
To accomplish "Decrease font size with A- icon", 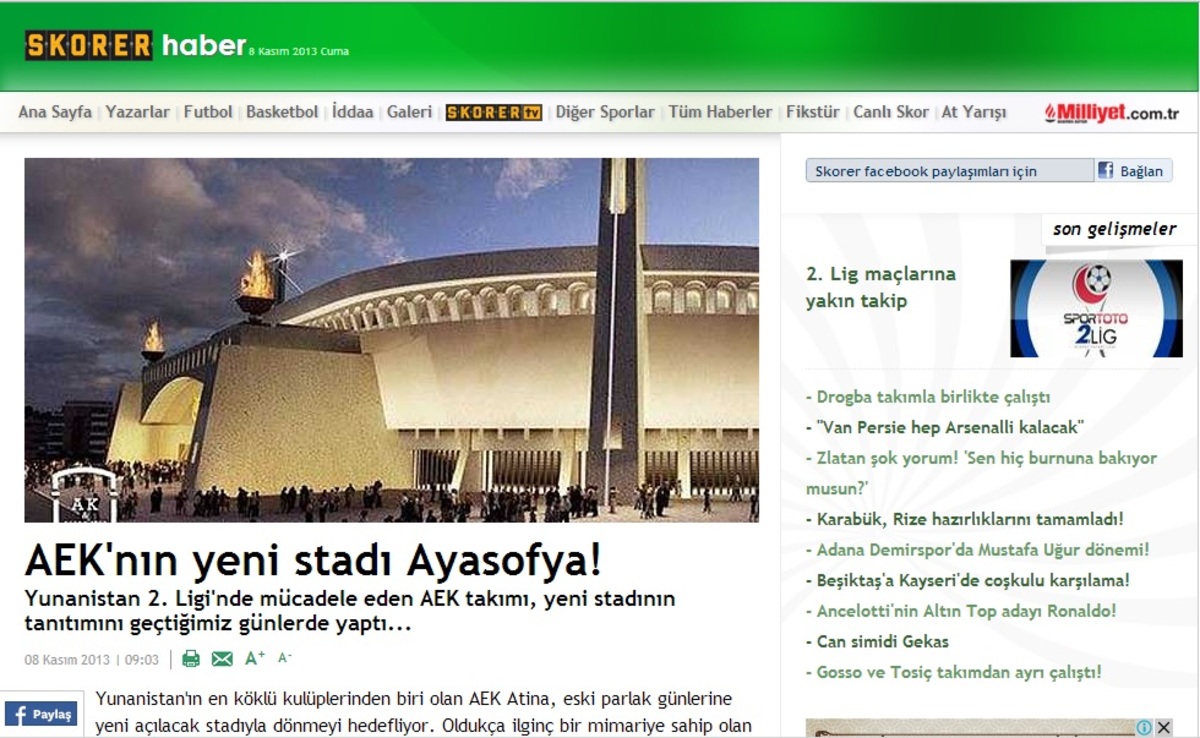I will pyautogui.click(x=284, y=658).
